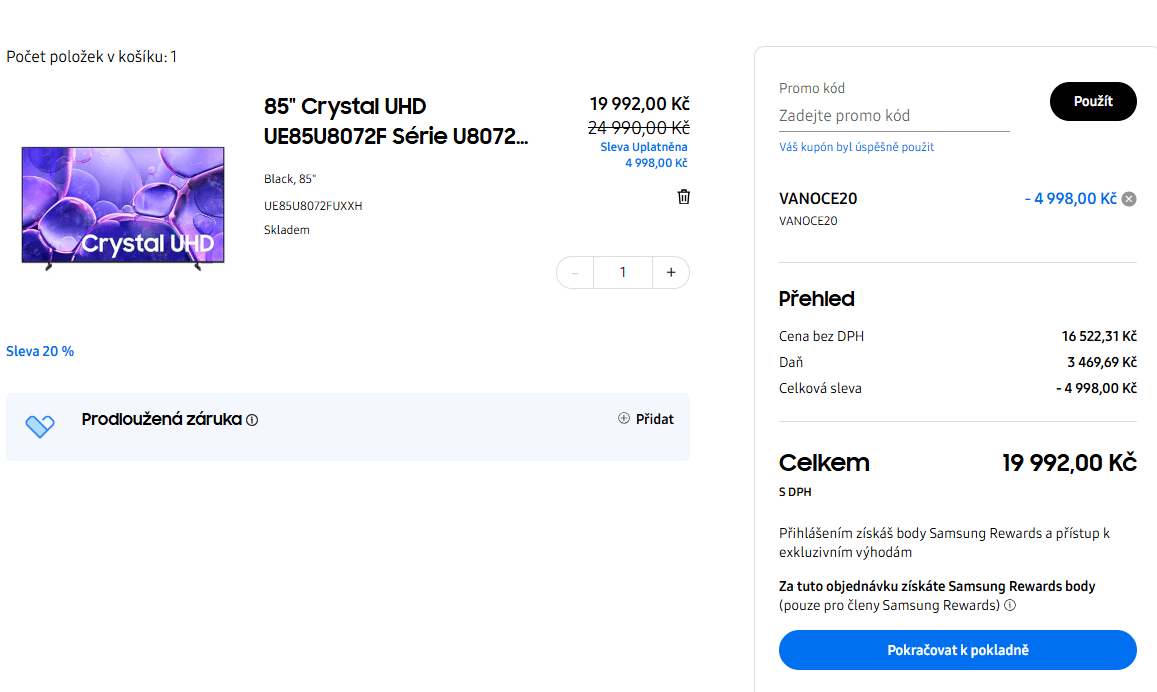Click the Celkem total amount

1068,462
